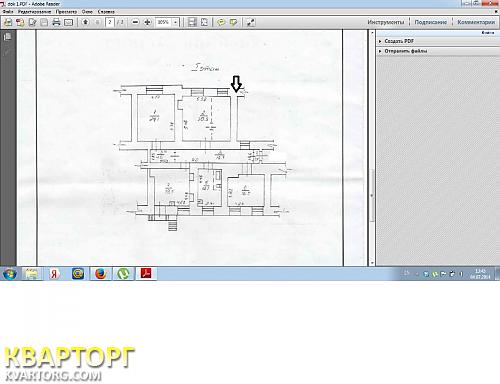The image size is (500, 384).
Task: Click the Print icon in toolbar
Action: (56, 22)
